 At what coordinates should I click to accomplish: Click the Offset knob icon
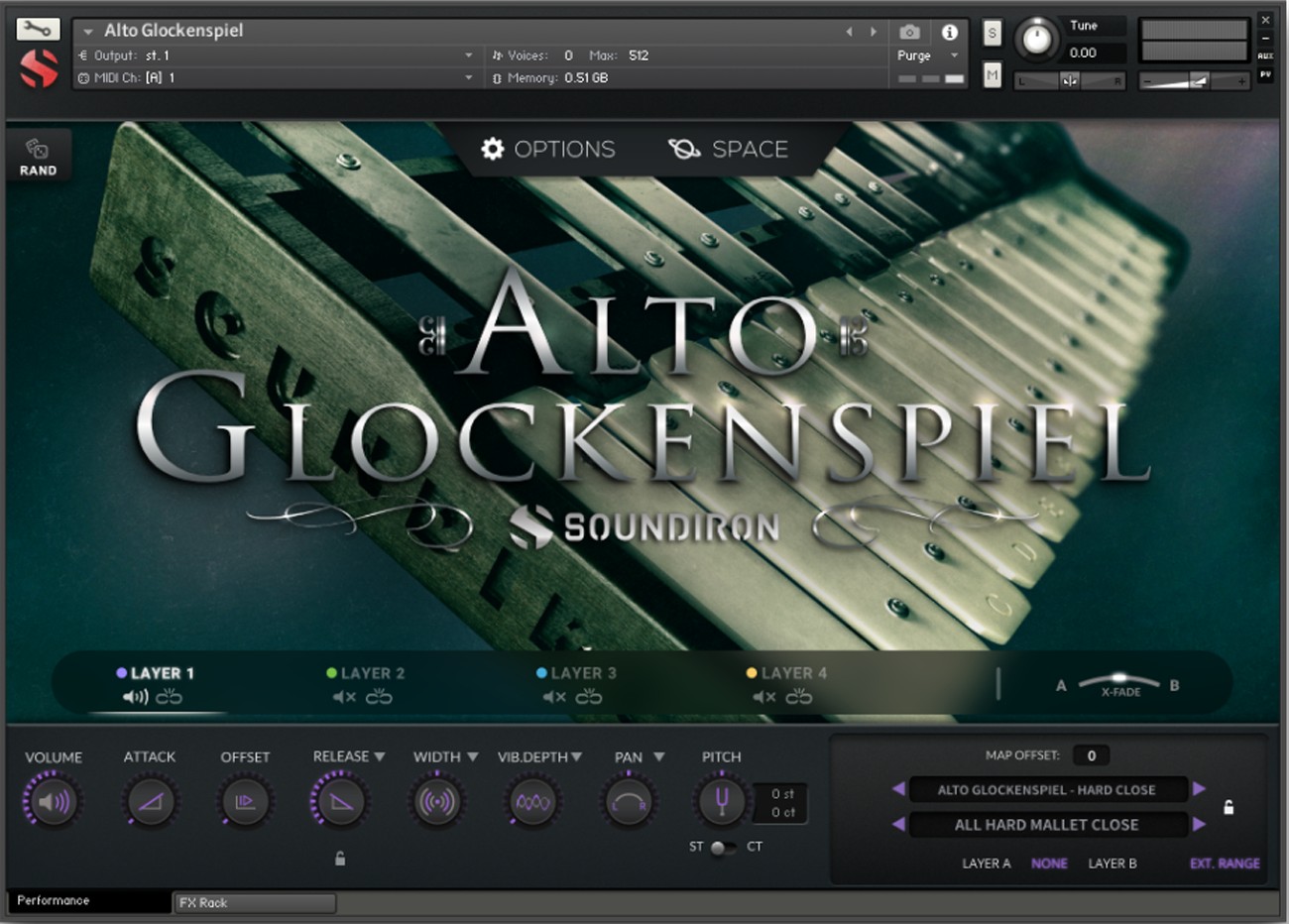pyautogui.click(x=244, y=801)
